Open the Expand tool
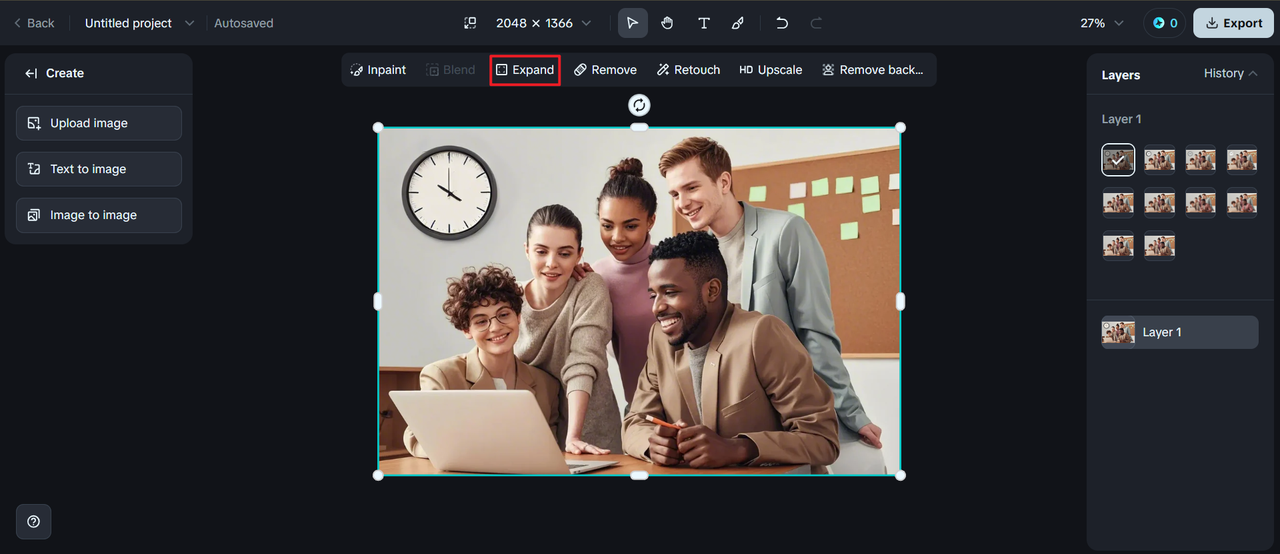The width and height of the screenshot is (1280, 554). point(525,70)
